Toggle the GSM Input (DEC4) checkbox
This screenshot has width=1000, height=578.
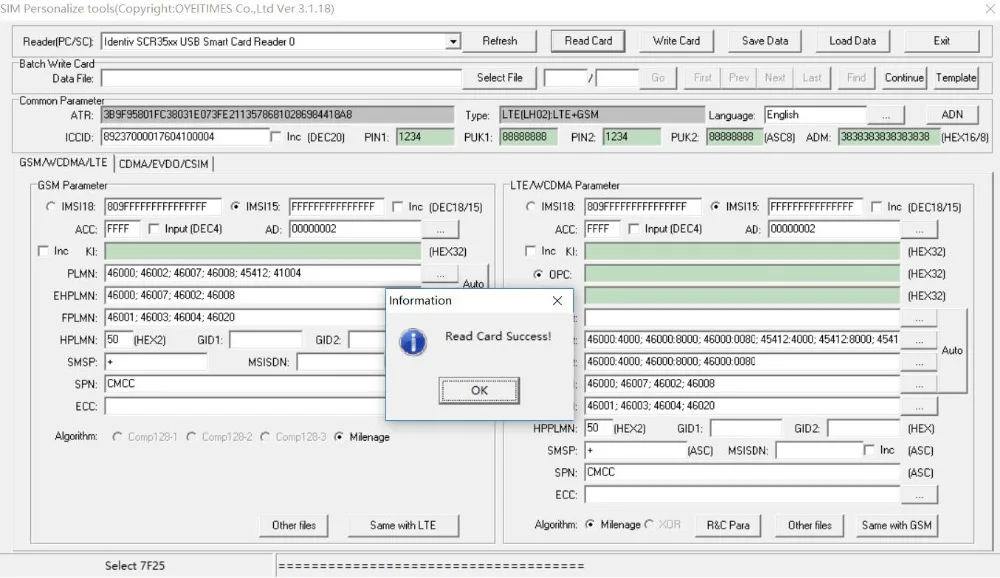tap(154, 228)
